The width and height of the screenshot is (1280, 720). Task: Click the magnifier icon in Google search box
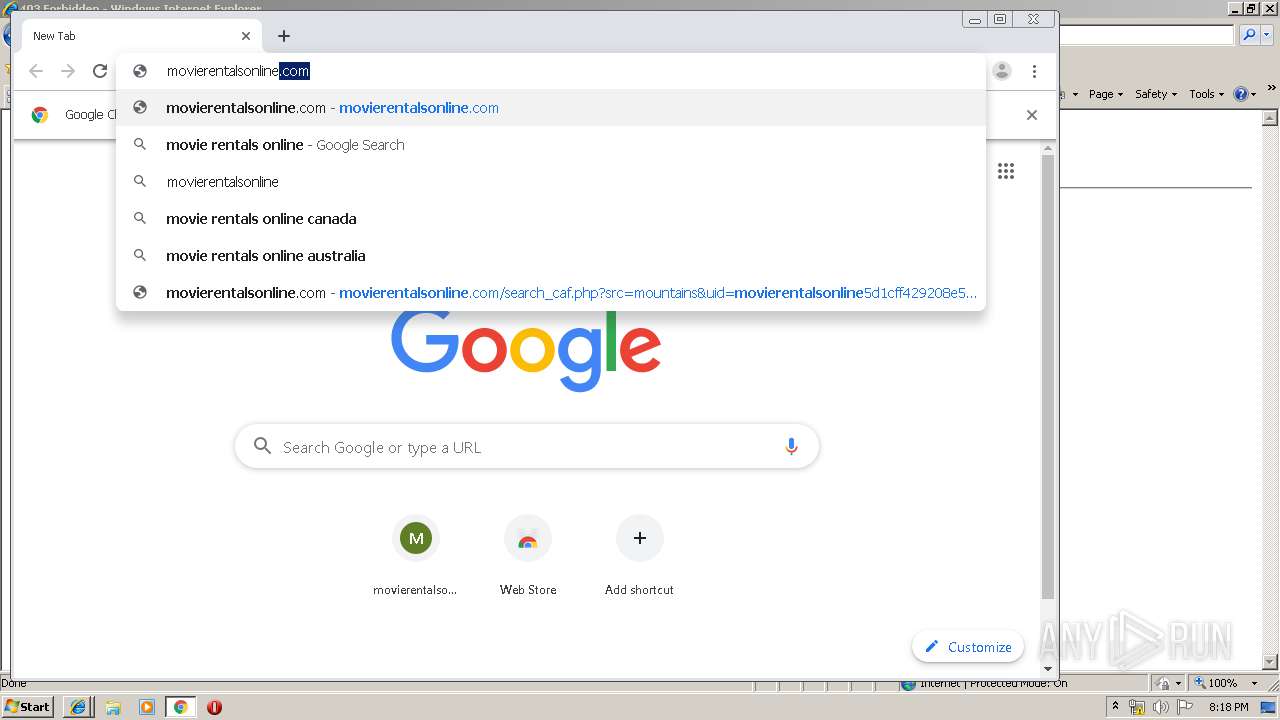pyautogui.click(x=262, y=446)
